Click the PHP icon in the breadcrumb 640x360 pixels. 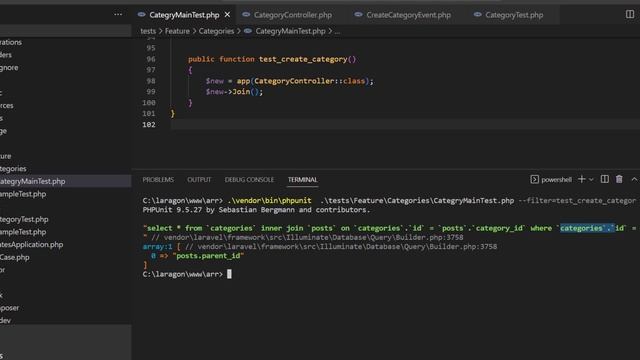247,31
